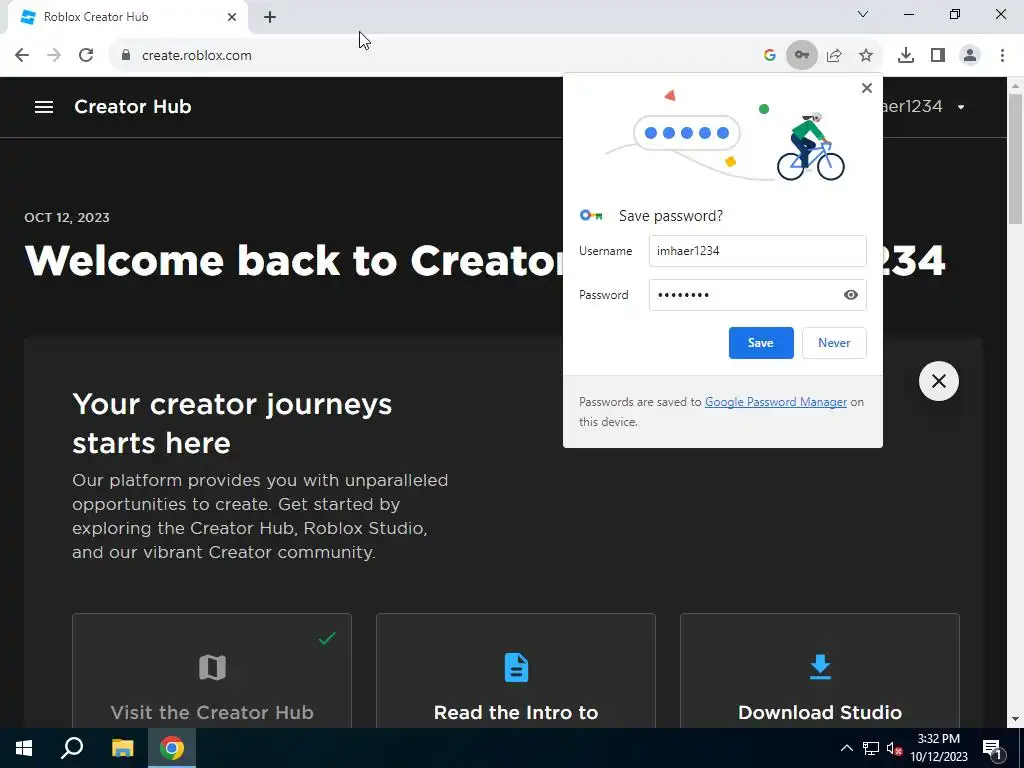
Task: Show the browser side panel
Action: pyautogui.click(x=938, y=56)
